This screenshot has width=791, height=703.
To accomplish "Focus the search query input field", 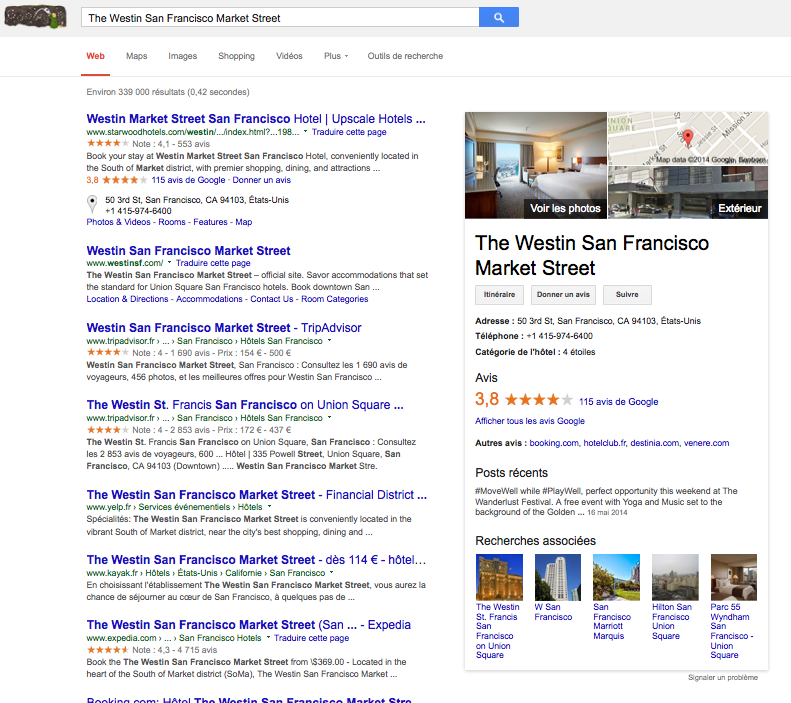I will tap(280, 18).
